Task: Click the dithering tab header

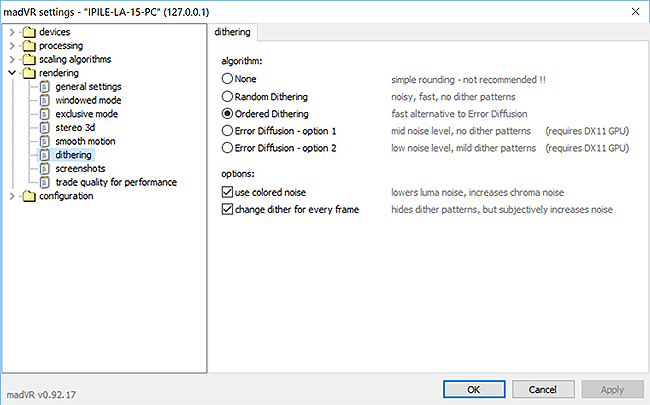Action: [233, 32]
